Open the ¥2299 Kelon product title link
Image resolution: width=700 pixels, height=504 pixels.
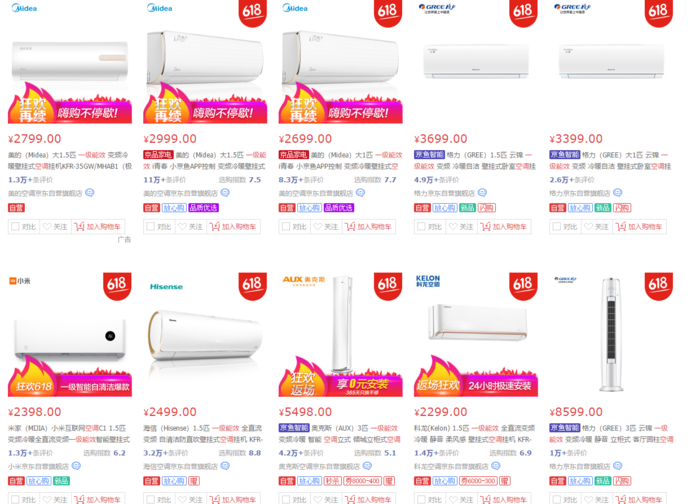[x=475, y=433]
